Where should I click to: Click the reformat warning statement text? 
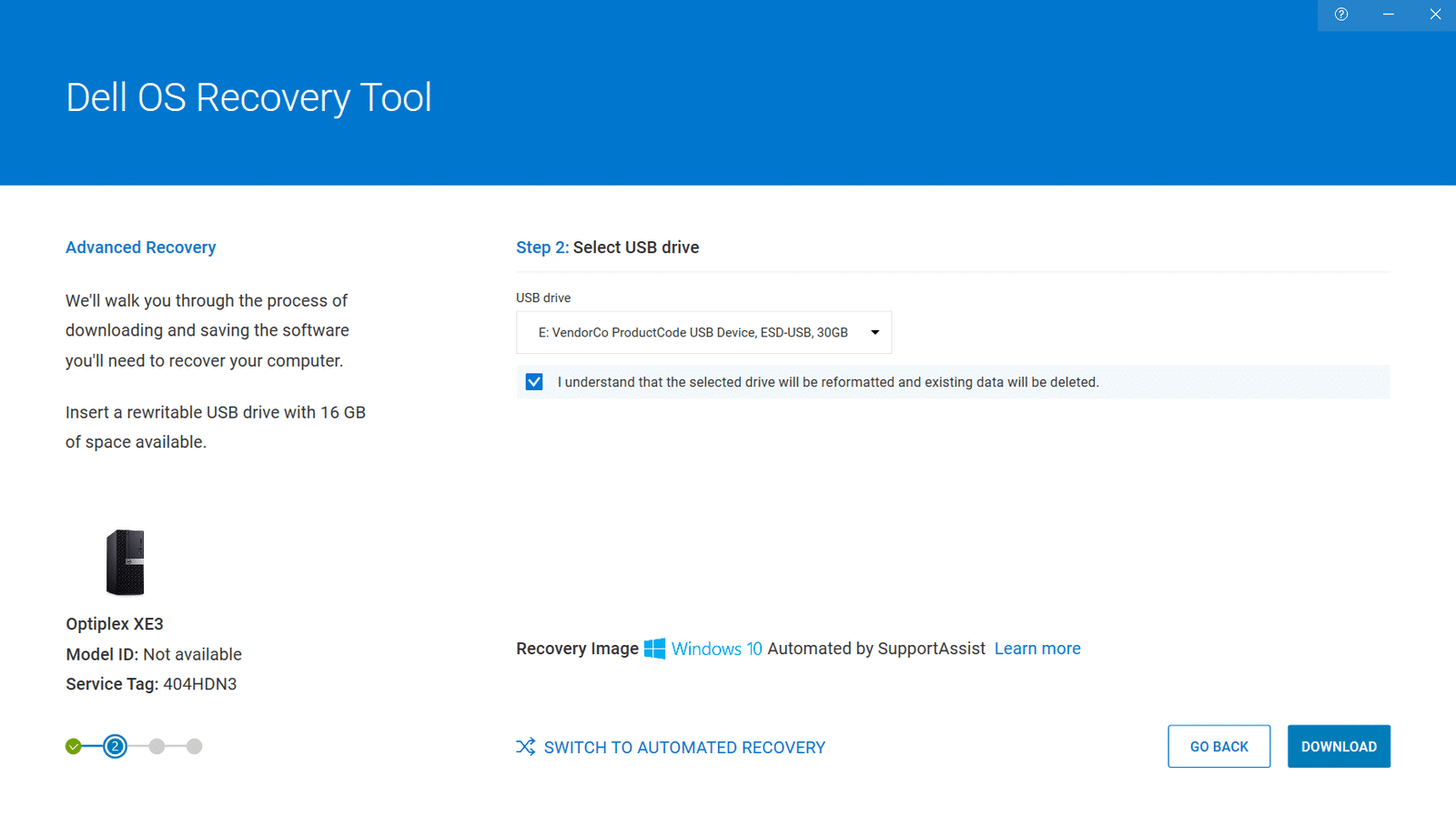[828, 382]
